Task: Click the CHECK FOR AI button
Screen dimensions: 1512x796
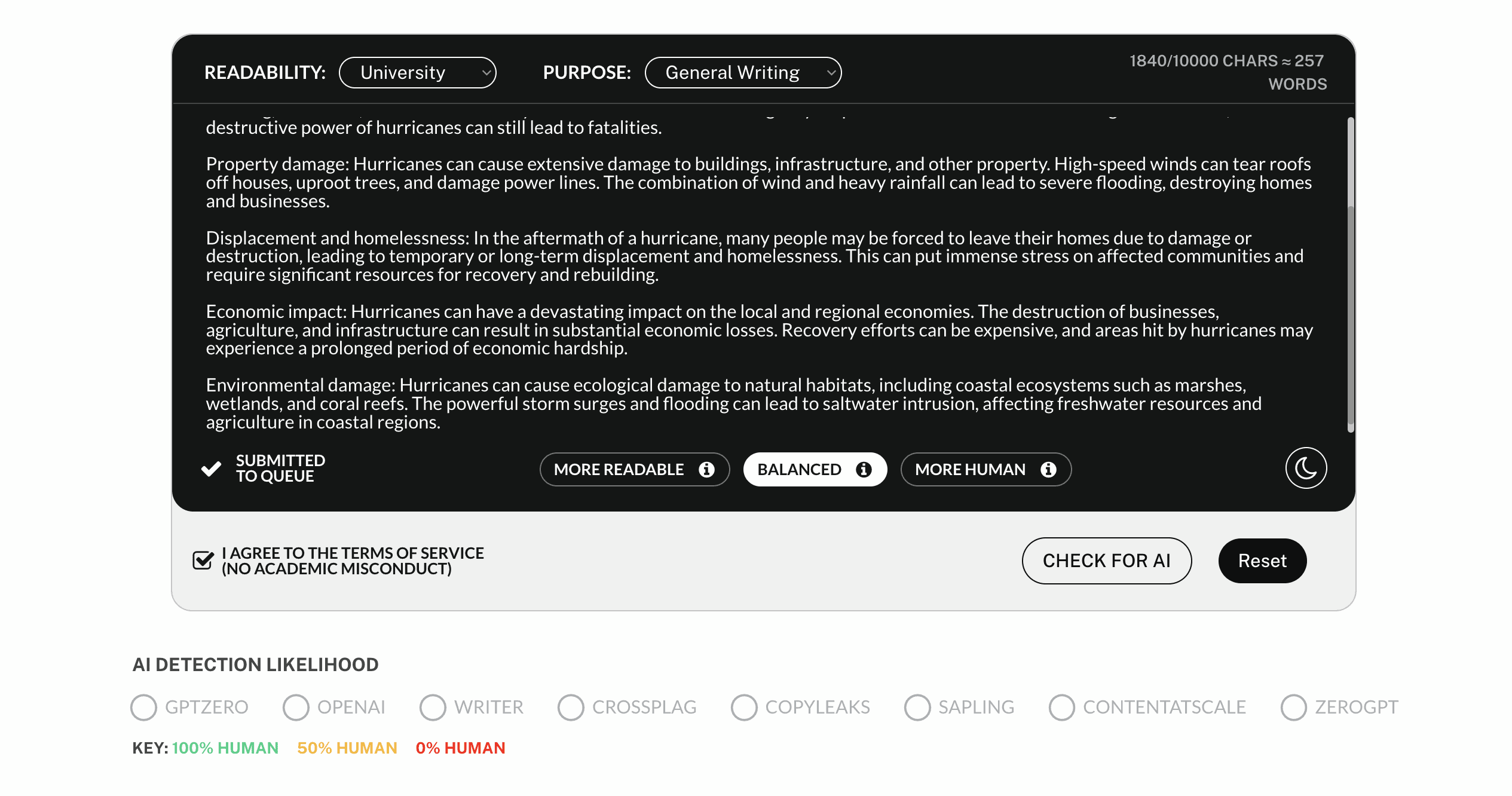Action: (x=1107, y=560)
